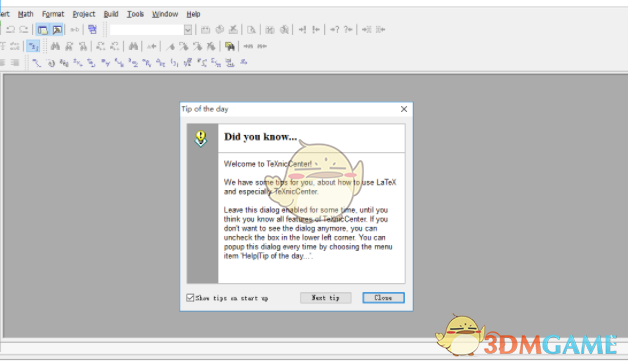Screen dimensions: 628x363
Task: Click the yellow lightbulb tip icon
Action: pyautogui.click(x=201, y=139)
